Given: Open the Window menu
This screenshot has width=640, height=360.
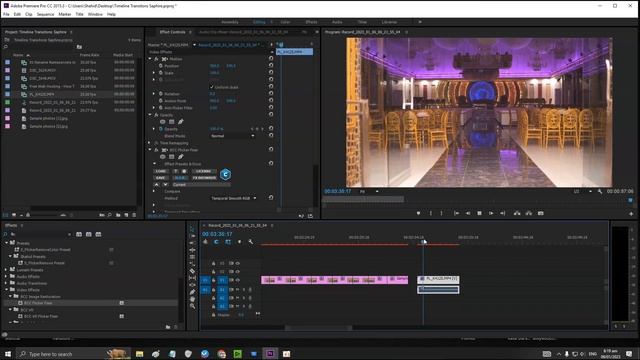Looking at the screenshot, I should tap(95, 14).
